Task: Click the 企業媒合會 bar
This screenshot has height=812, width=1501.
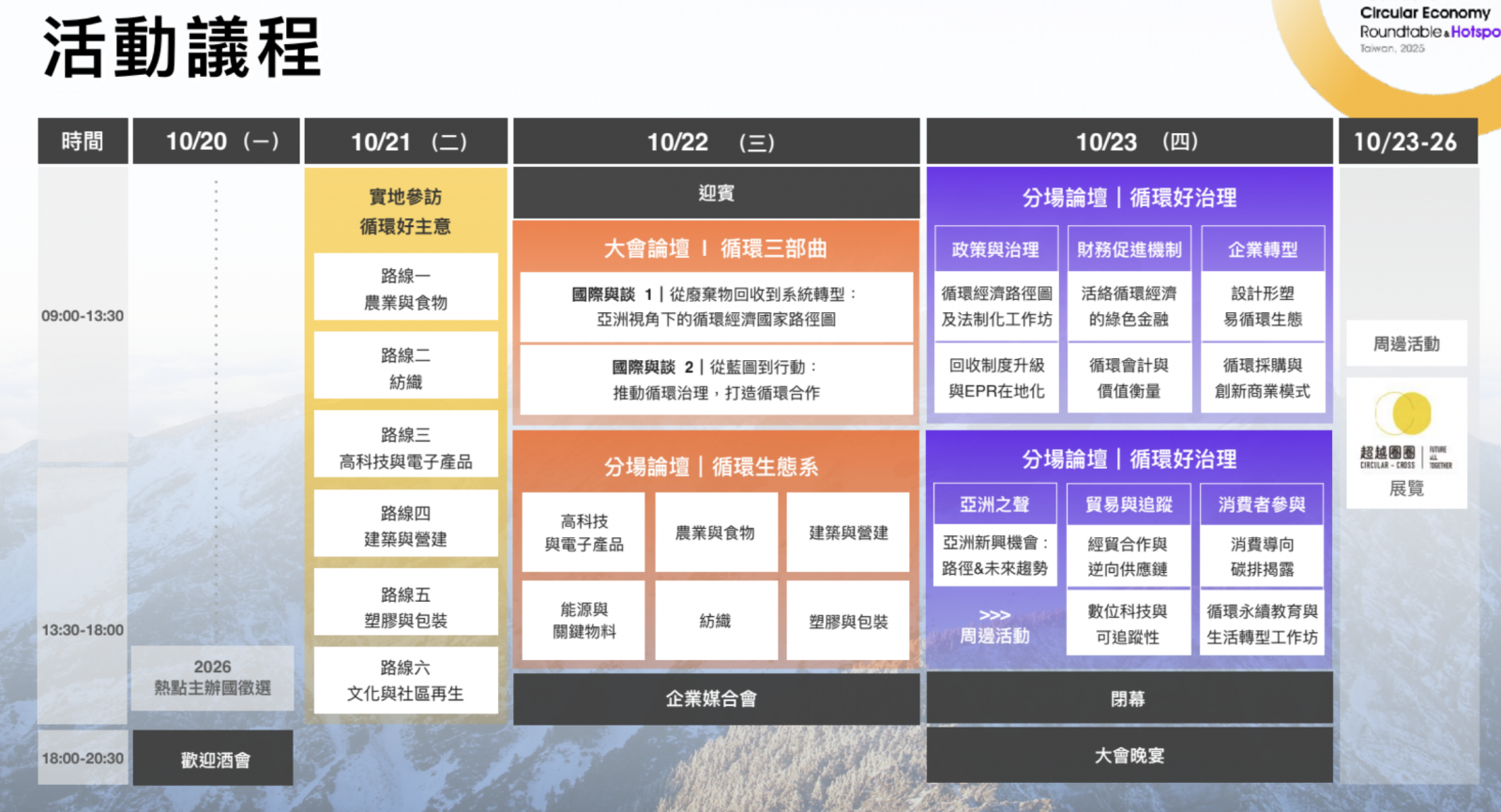Action: pos(716,699)
